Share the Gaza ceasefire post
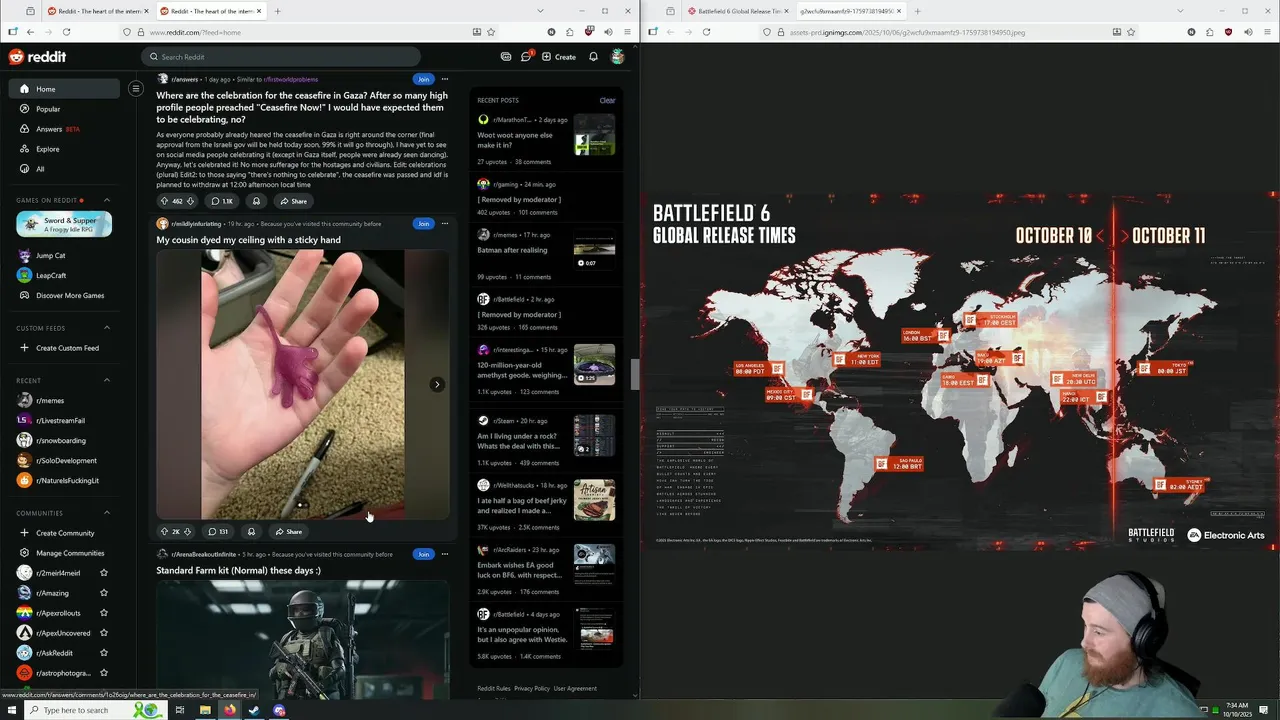Viewport: 1280px width, 720px height. click(292, 201)
